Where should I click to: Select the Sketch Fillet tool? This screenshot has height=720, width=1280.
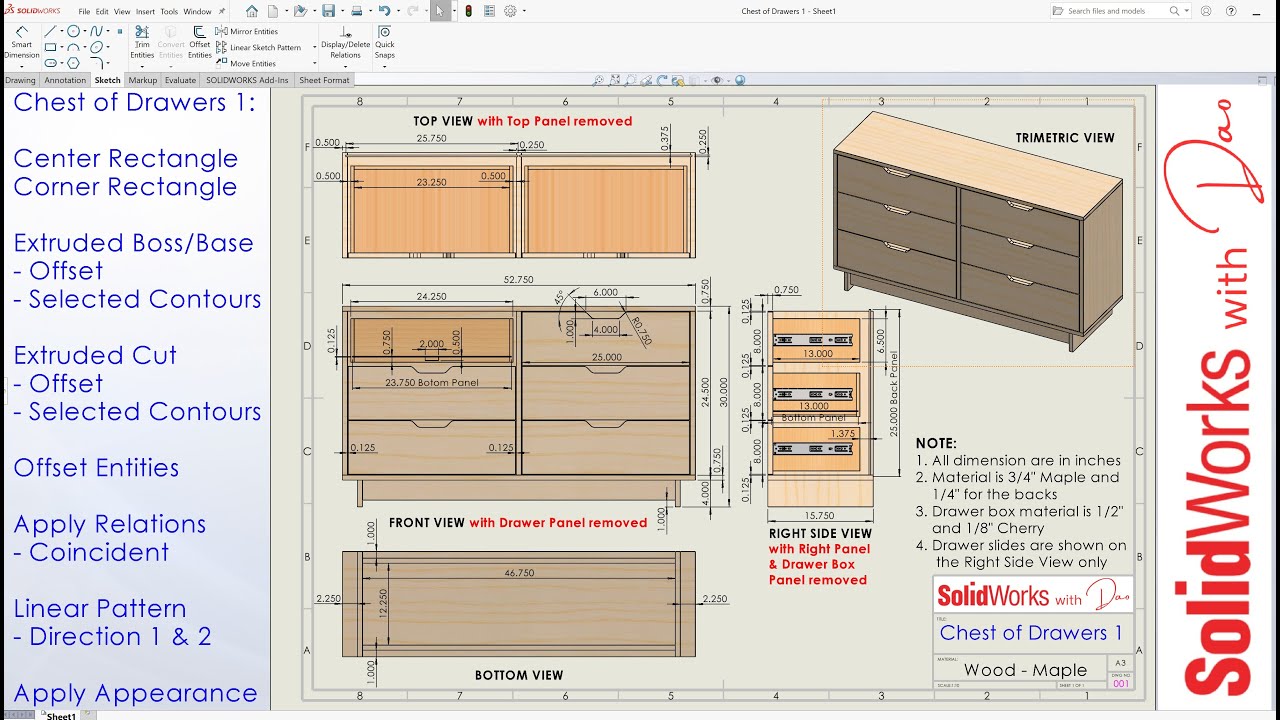pyautogui.click(x=97, y=63)
